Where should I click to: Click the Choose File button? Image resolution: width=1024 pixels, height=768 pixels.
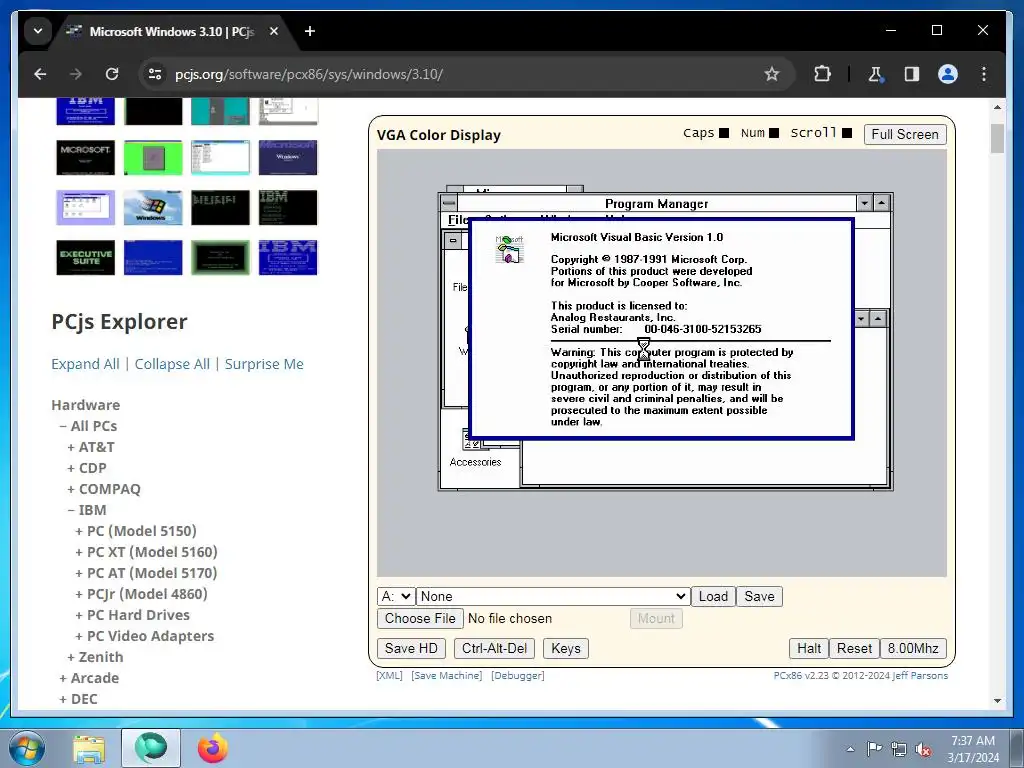click(x=420, y=618)
